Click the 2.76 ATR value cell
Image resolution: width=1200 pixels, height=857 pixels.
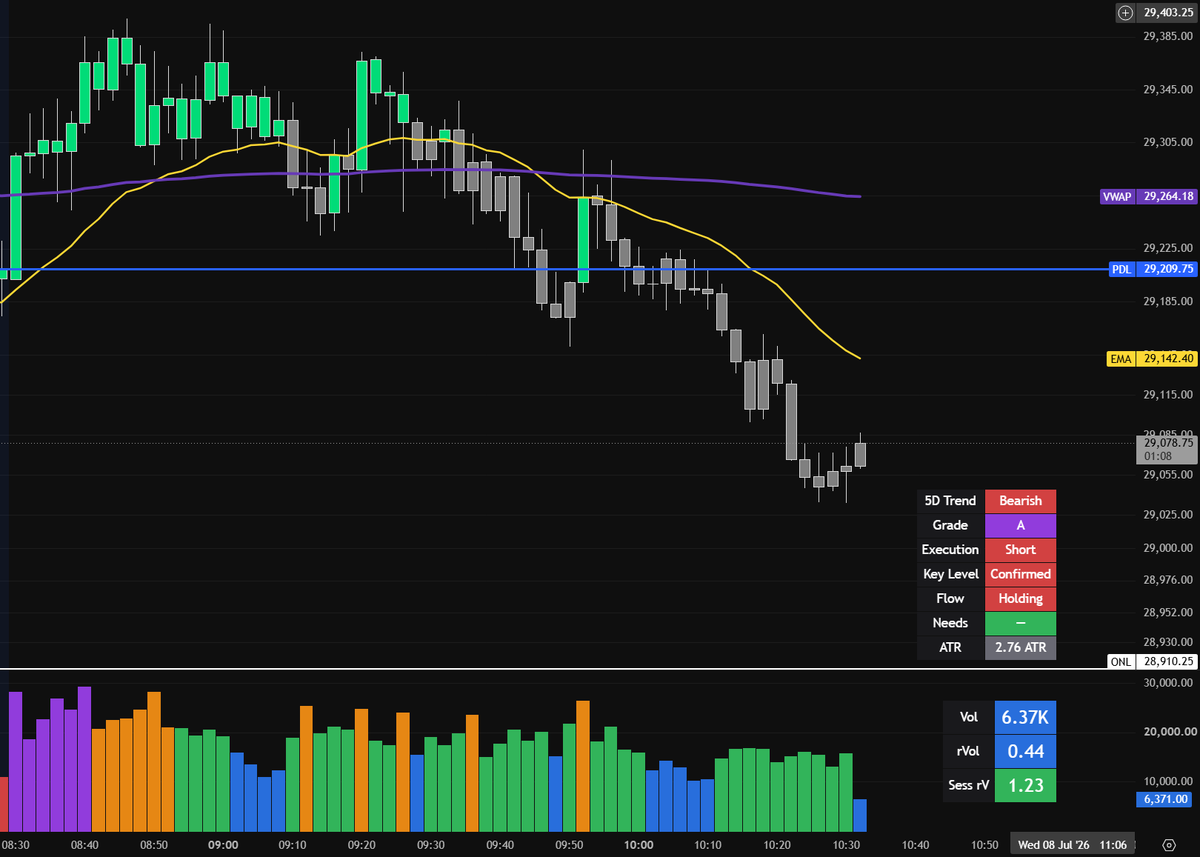1020,648
